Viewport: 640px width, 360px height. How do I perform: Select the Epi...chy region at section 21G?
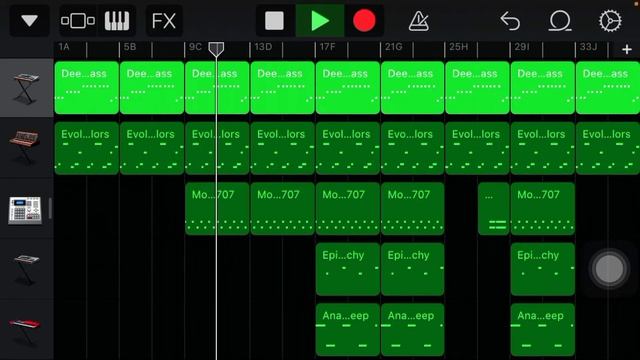click(412, 269)
